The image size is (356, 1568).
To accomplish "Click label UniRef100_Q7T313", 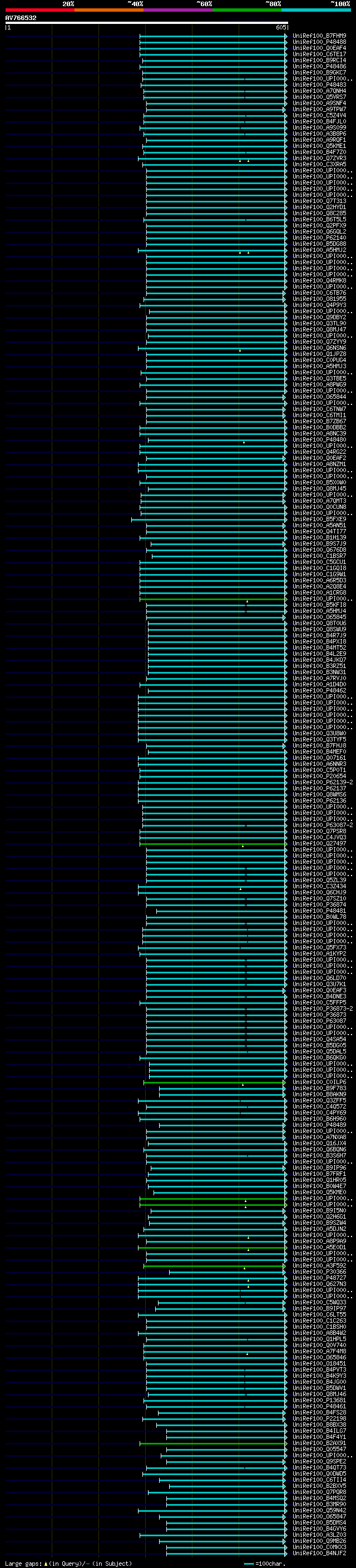I will (x=319, y=201).
